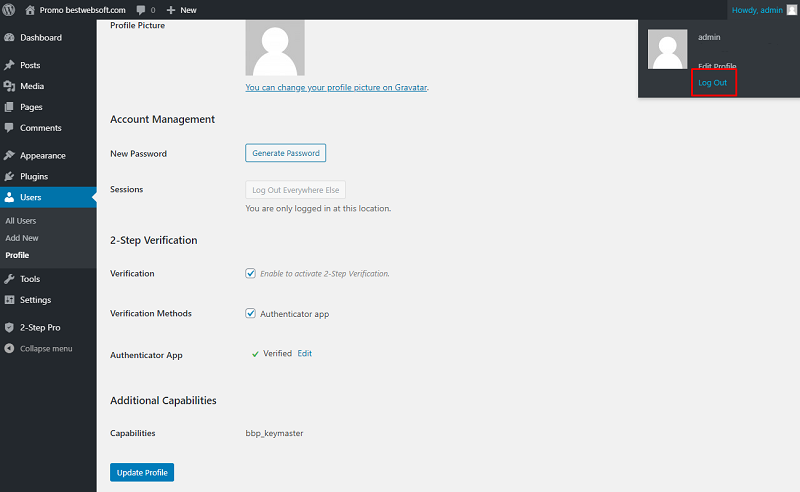Click the Users person icon

click(x=9, y=197)
